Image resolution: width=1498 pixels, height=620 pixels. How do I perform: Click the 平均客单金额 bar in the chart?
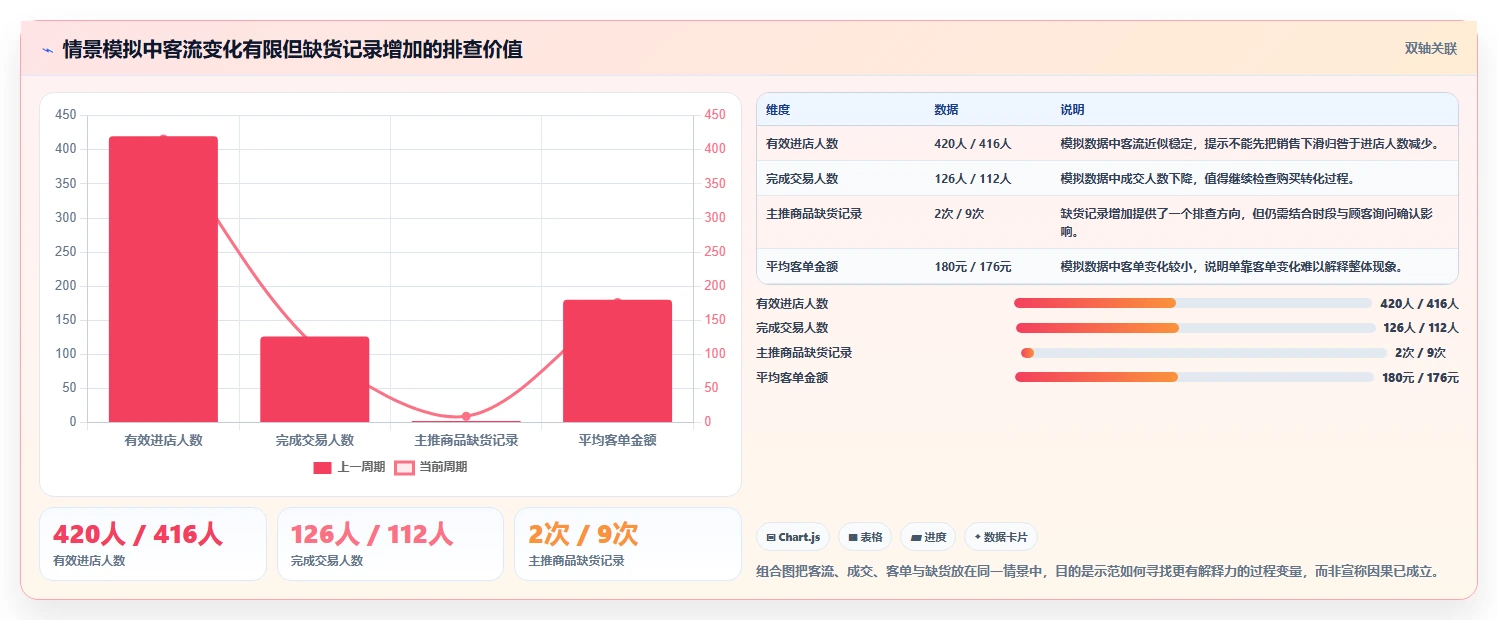[x=617, y=361]
